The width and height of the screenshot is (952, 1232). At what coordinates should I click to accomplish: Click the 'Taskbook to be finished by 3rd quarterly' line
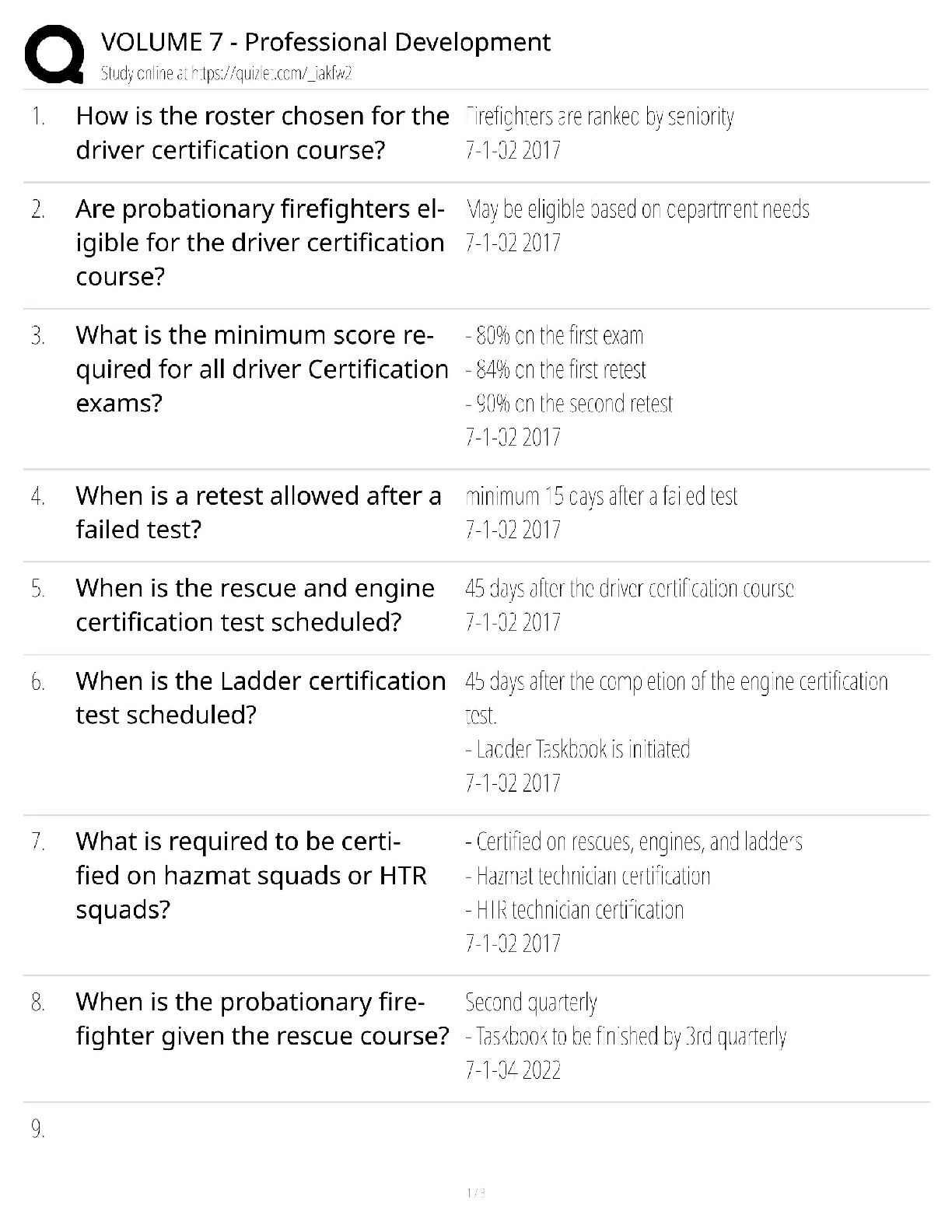tap(626, 1037)
